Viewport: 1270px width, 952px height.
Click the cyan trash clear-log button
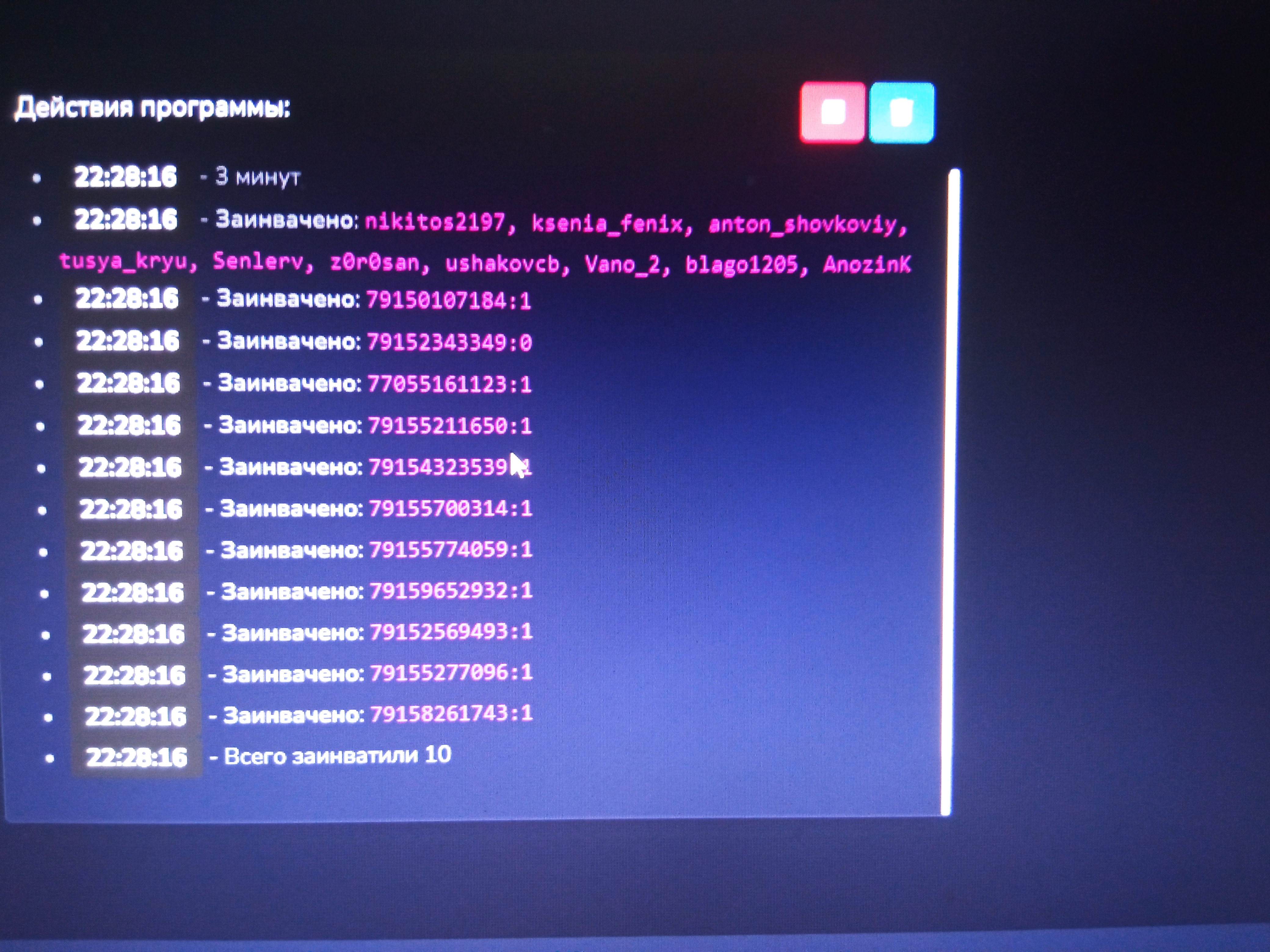902,113
